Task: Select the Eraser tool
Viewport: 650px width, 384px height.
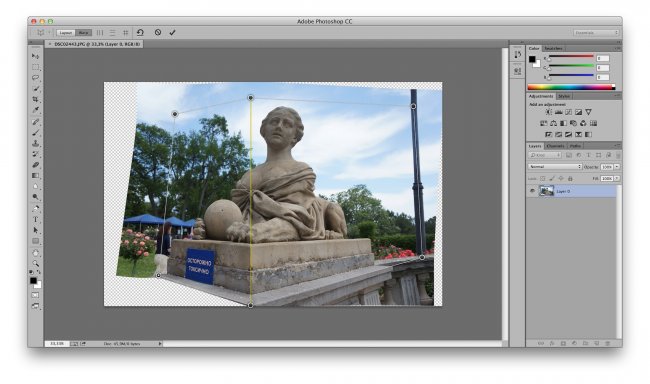Action: (x=36, y=165)
